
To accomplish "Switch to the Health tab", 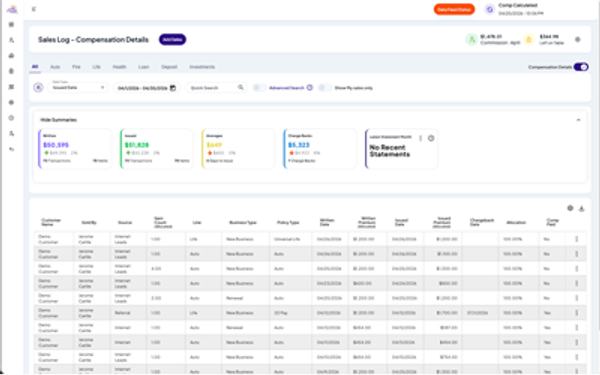I will click(x=119, y=67).
